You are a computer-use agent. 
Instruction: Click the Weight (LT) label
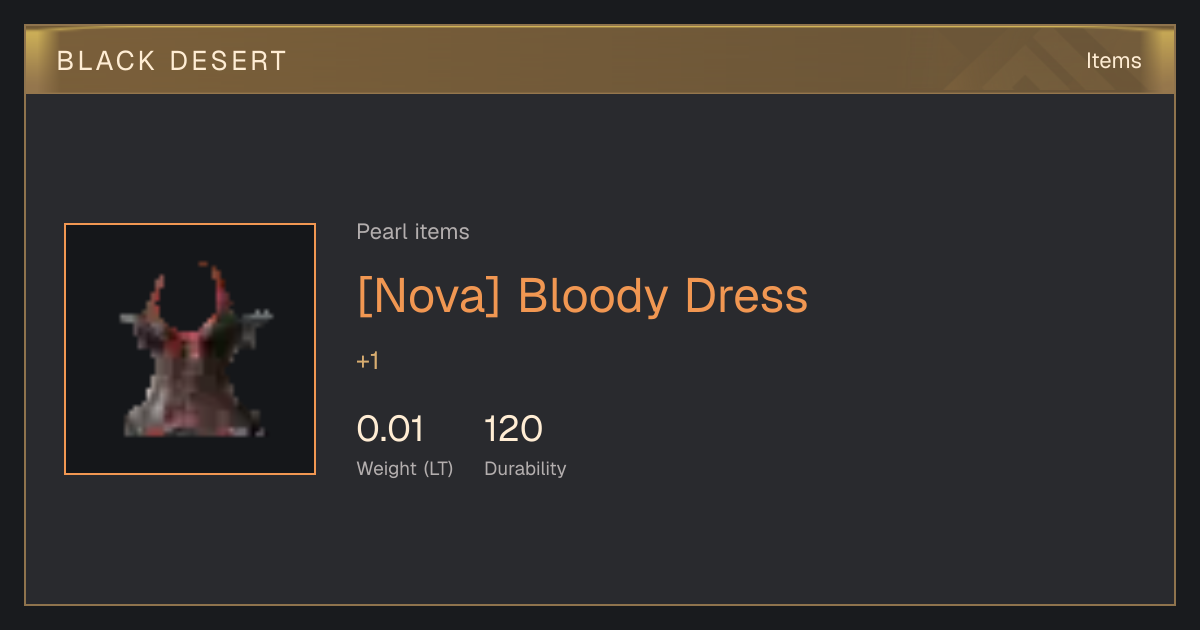[x=405, y=469]
